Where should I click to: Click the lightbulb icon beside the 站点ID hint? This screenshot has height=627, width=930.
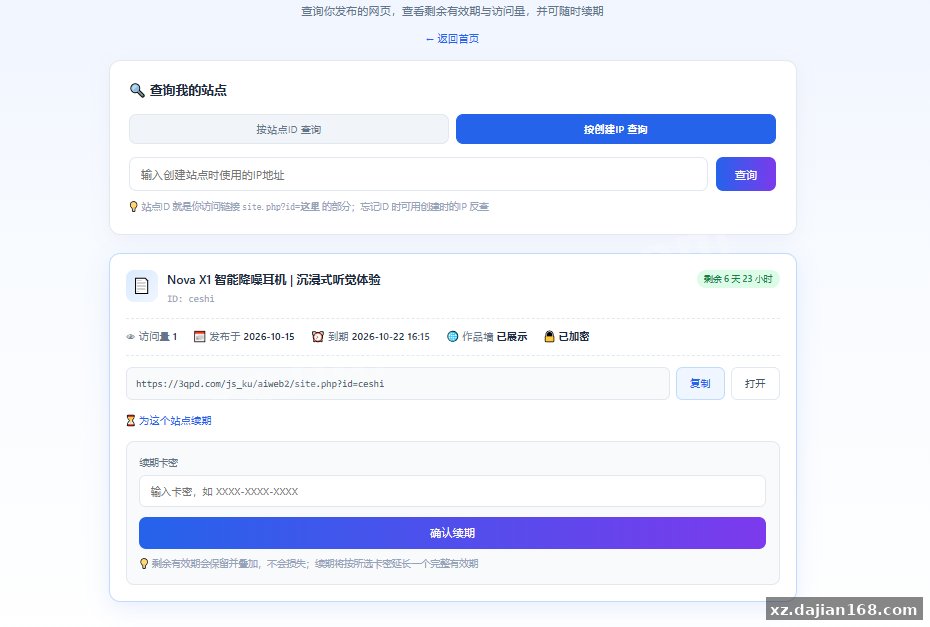[133, 206]
